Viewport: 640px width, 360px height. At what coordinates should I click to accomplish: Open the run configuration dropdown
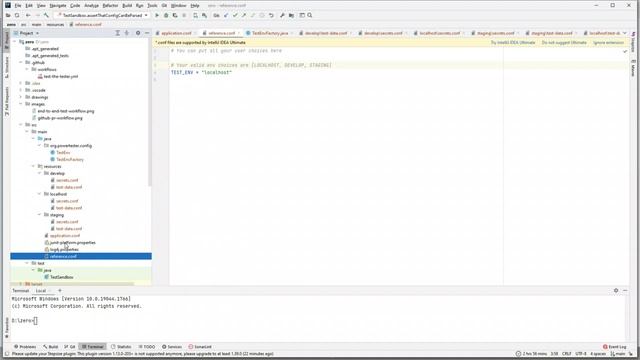click(x=102, y=15)
